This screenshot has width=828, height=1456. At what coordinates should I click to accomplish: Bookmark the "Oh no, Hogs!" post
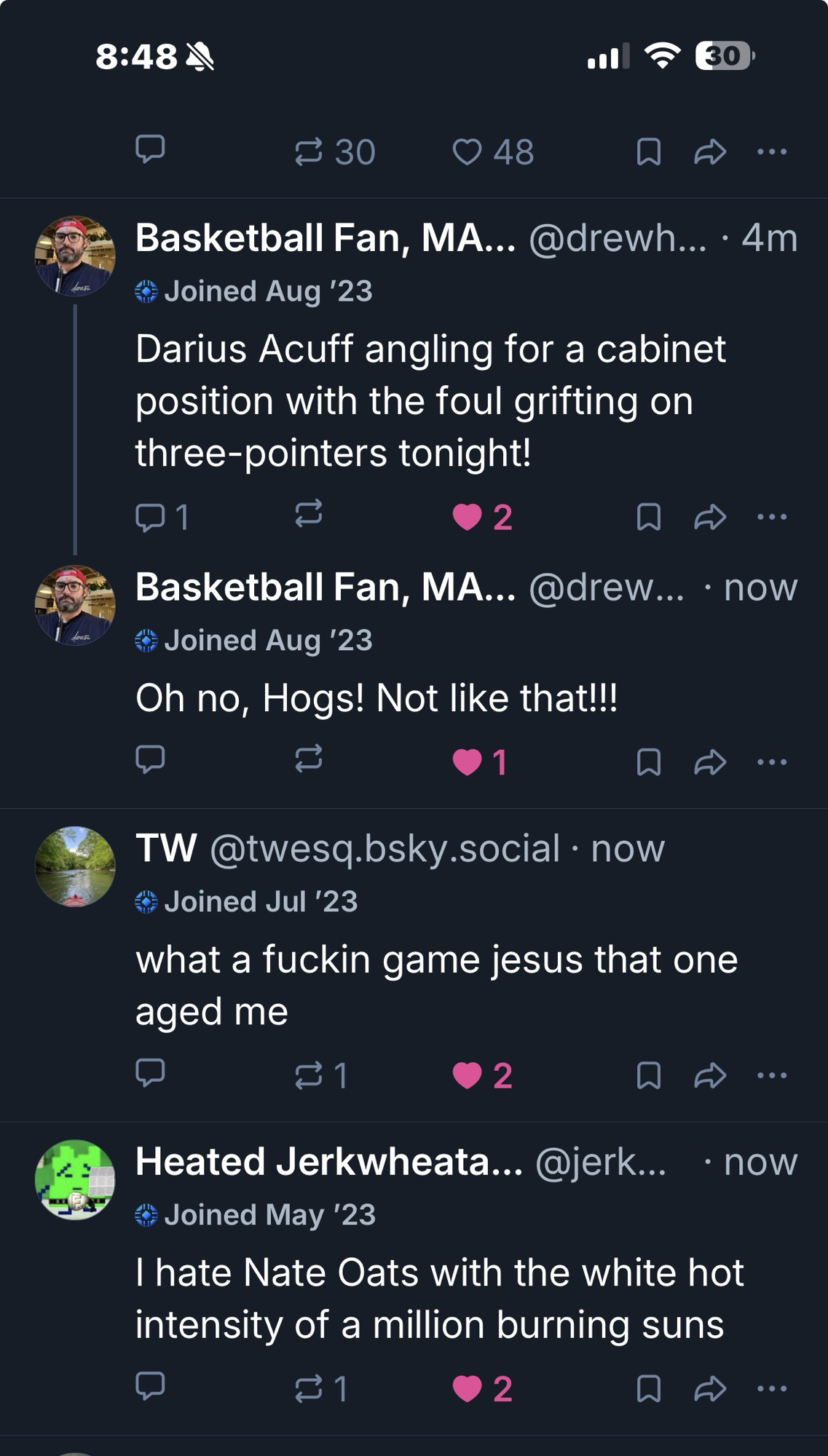648,762
